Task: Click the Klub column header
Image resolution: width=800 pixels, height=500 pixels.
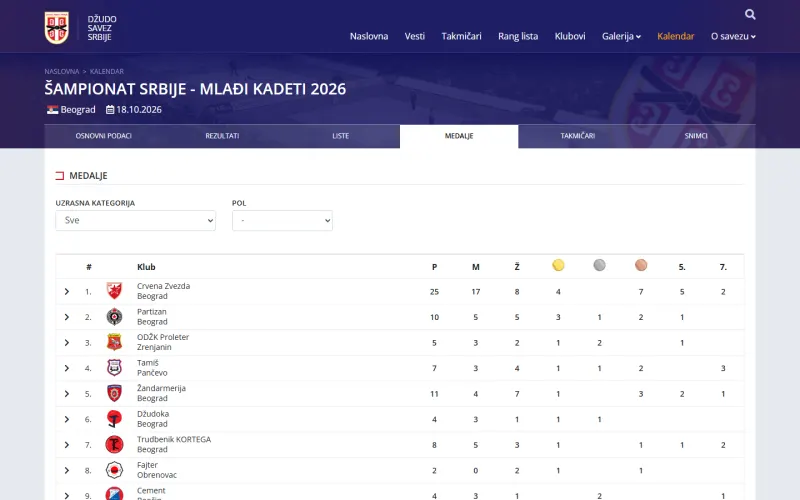Action: [x=146, y=267]
